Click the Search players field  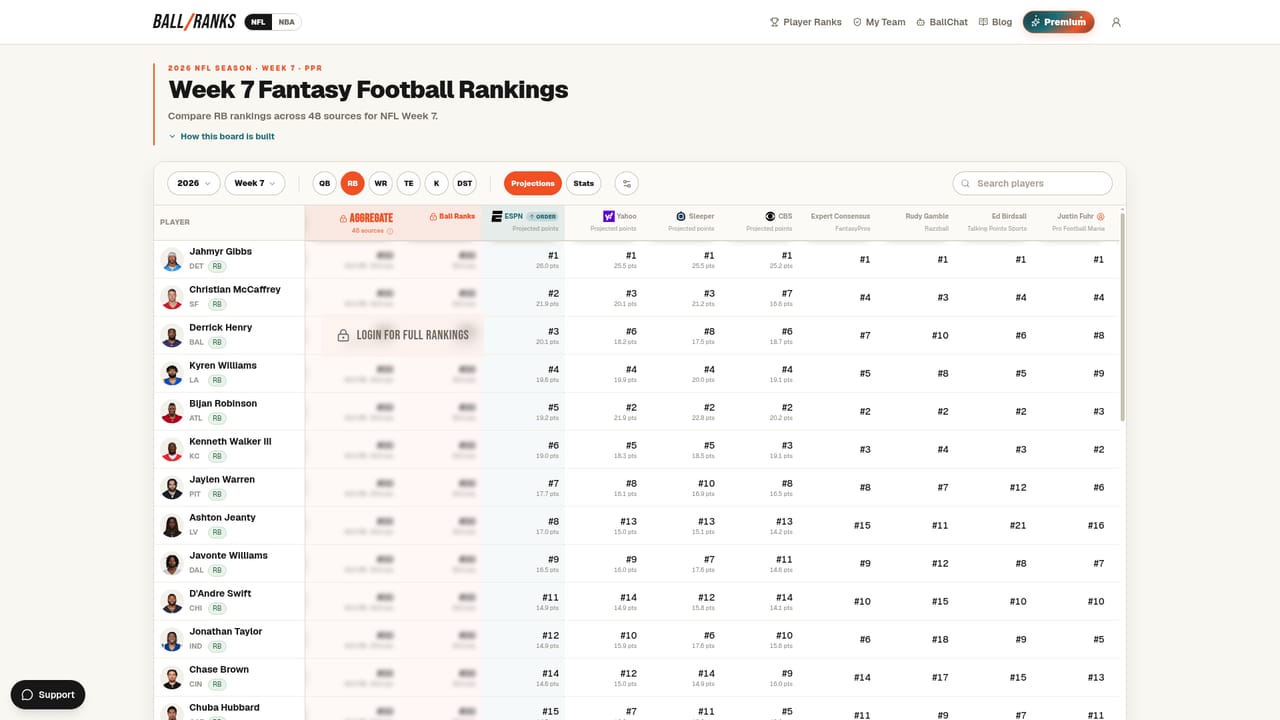point(1032,183)
